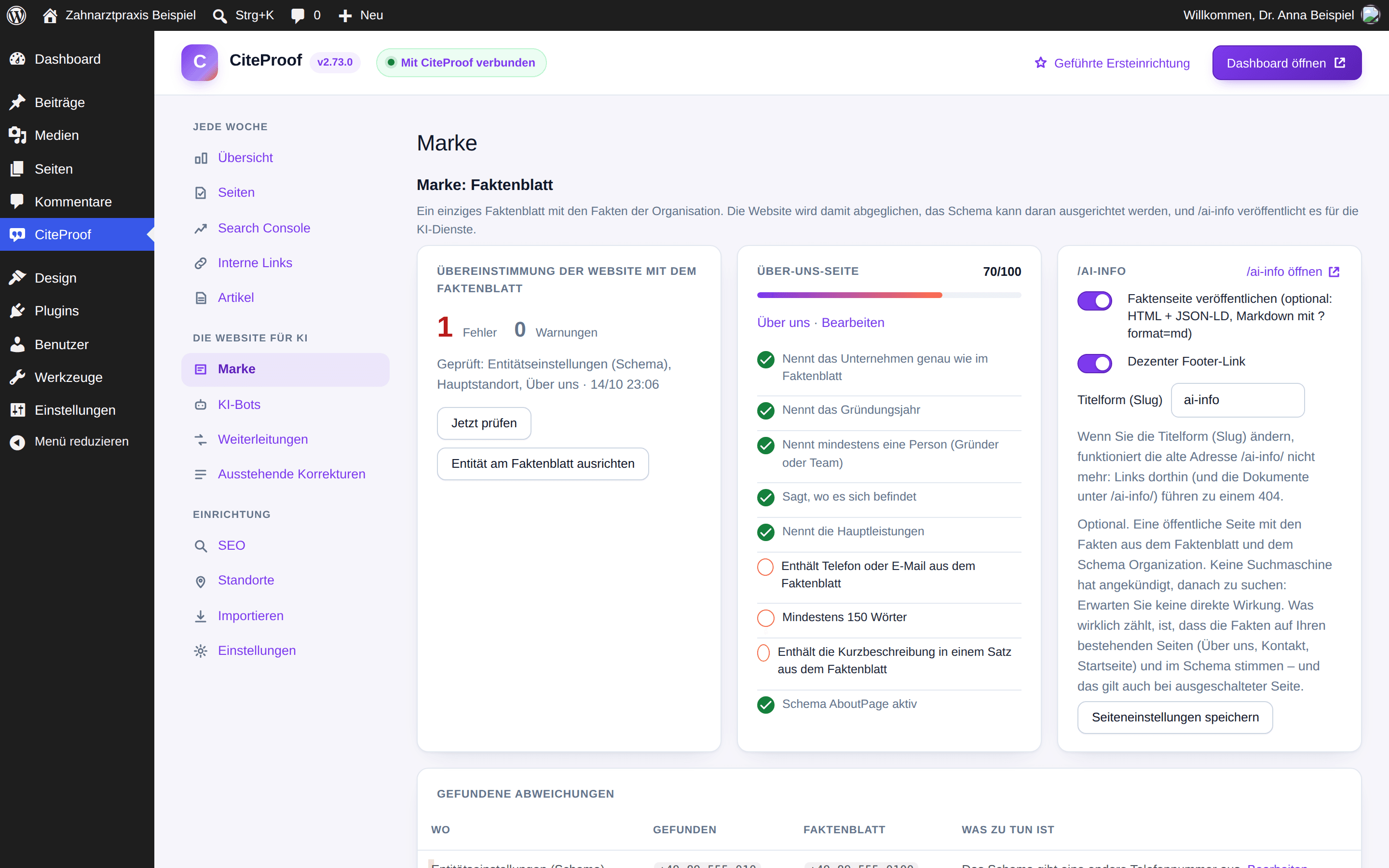
Task: Open Medien in WordPress menu
Action: pos(77,135)
